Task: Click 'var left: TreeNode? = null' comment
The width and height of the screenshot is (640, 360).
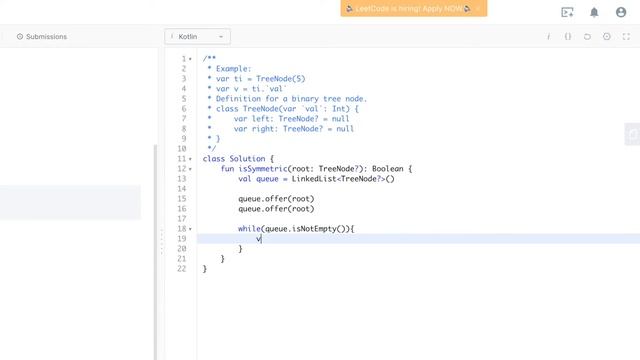Action: click(x=291, y=119)
